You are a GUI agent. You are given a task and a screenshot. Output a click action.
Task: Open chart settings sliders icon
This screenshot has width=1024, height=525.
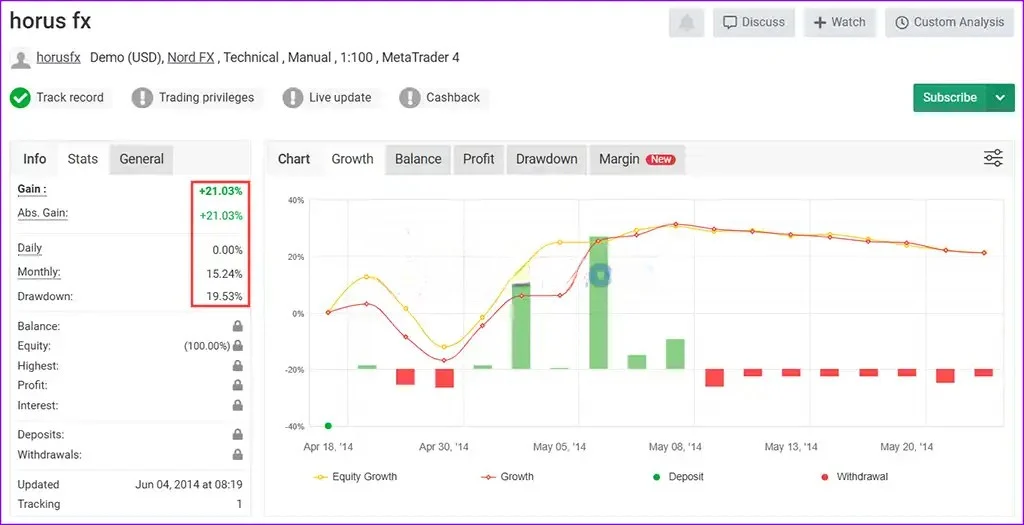pyautogui.click(x=993, y=158)
